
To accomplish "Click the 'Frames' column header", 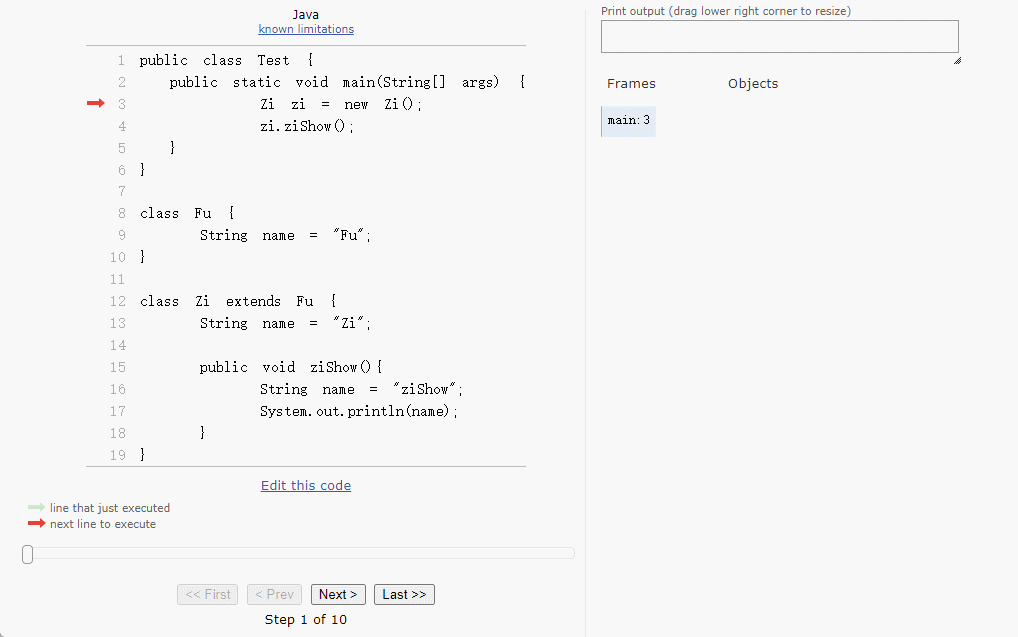I will coord(631,84).
